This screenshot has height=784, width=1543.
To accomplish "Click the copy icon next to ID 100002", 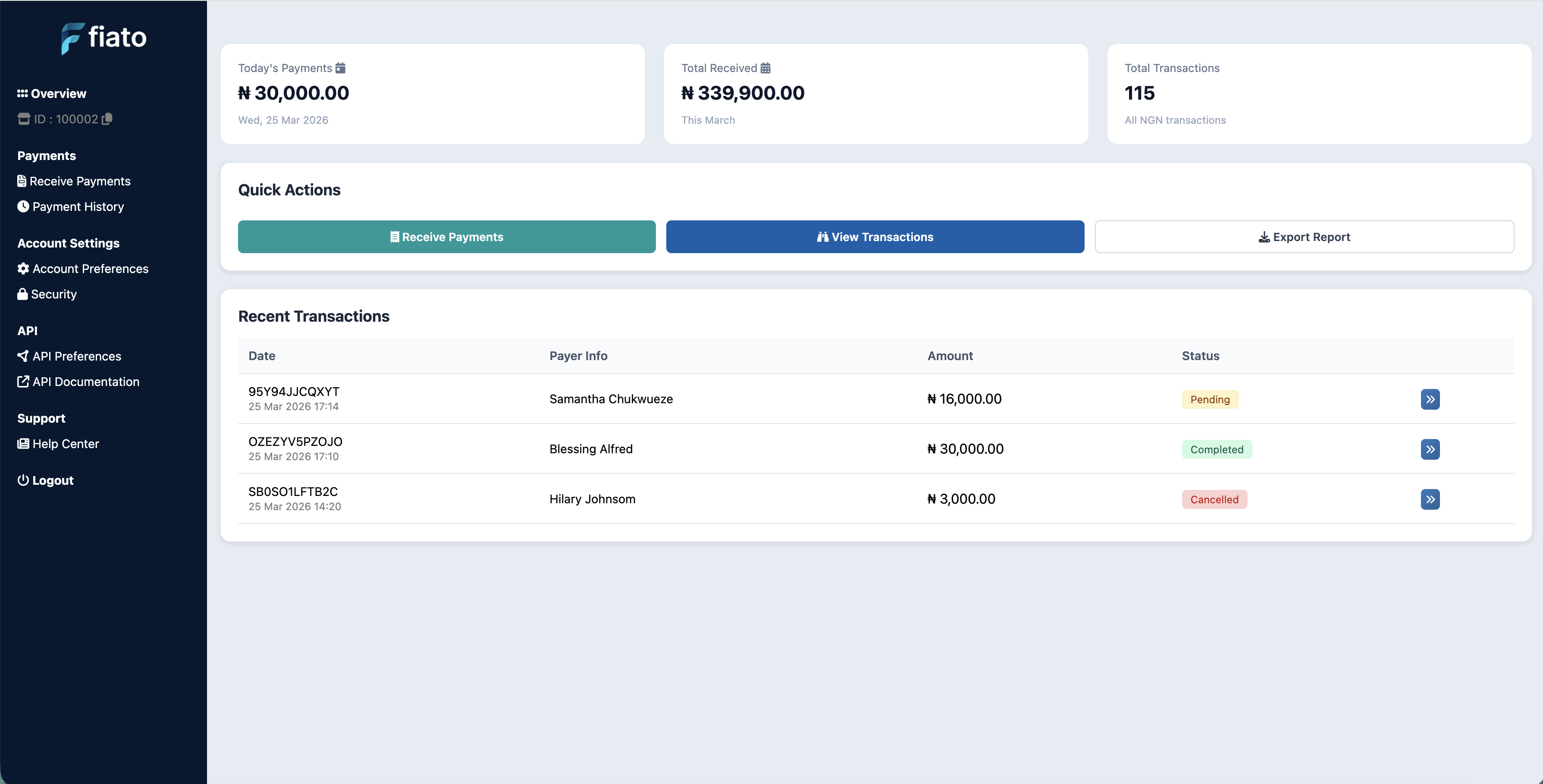I will (x=107, y=119).
